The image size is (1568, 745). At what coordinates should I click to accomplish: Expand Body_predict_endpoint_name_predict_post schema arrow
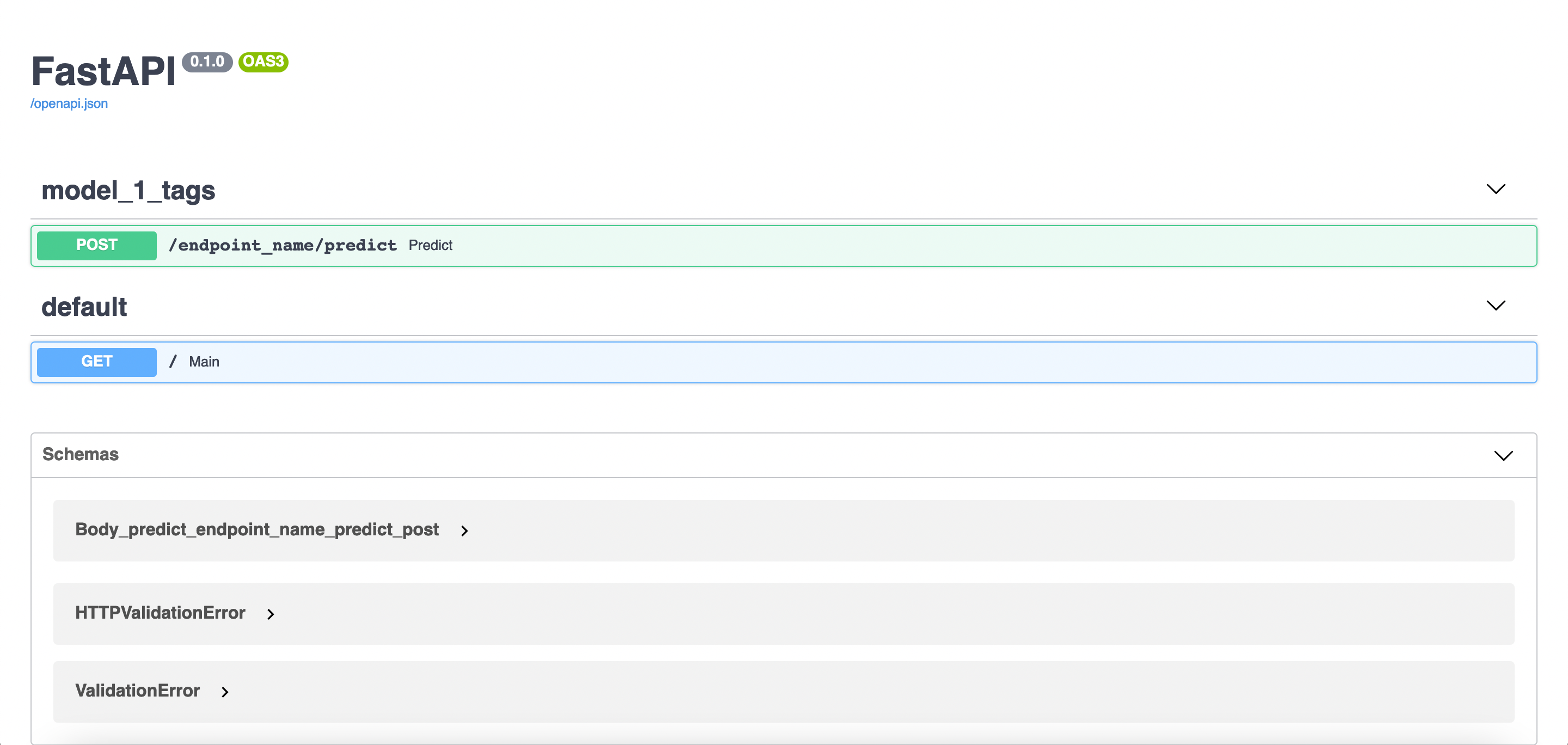(x=464, y=531)
